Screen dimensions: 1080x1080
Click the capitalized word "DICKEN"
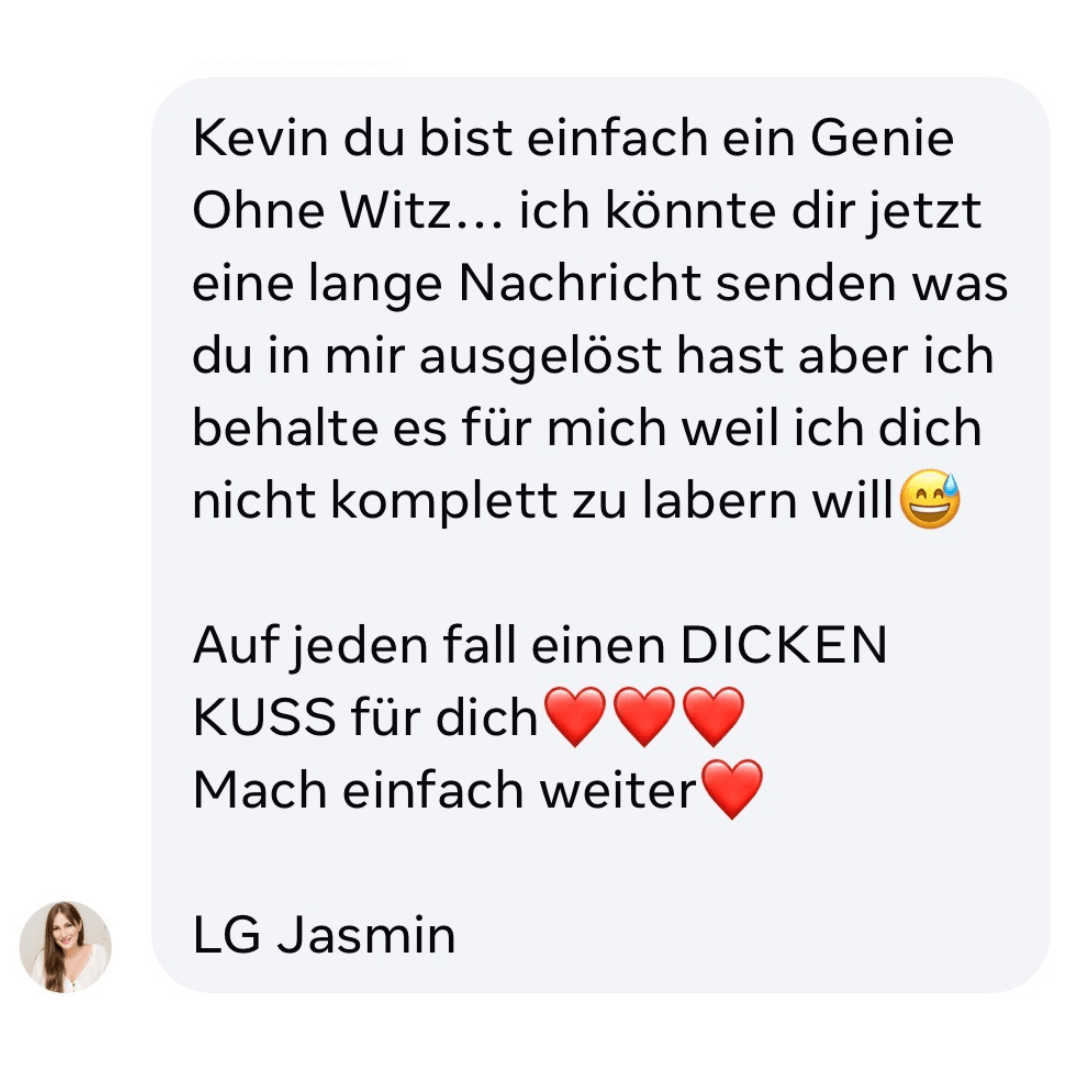point(784,645)
